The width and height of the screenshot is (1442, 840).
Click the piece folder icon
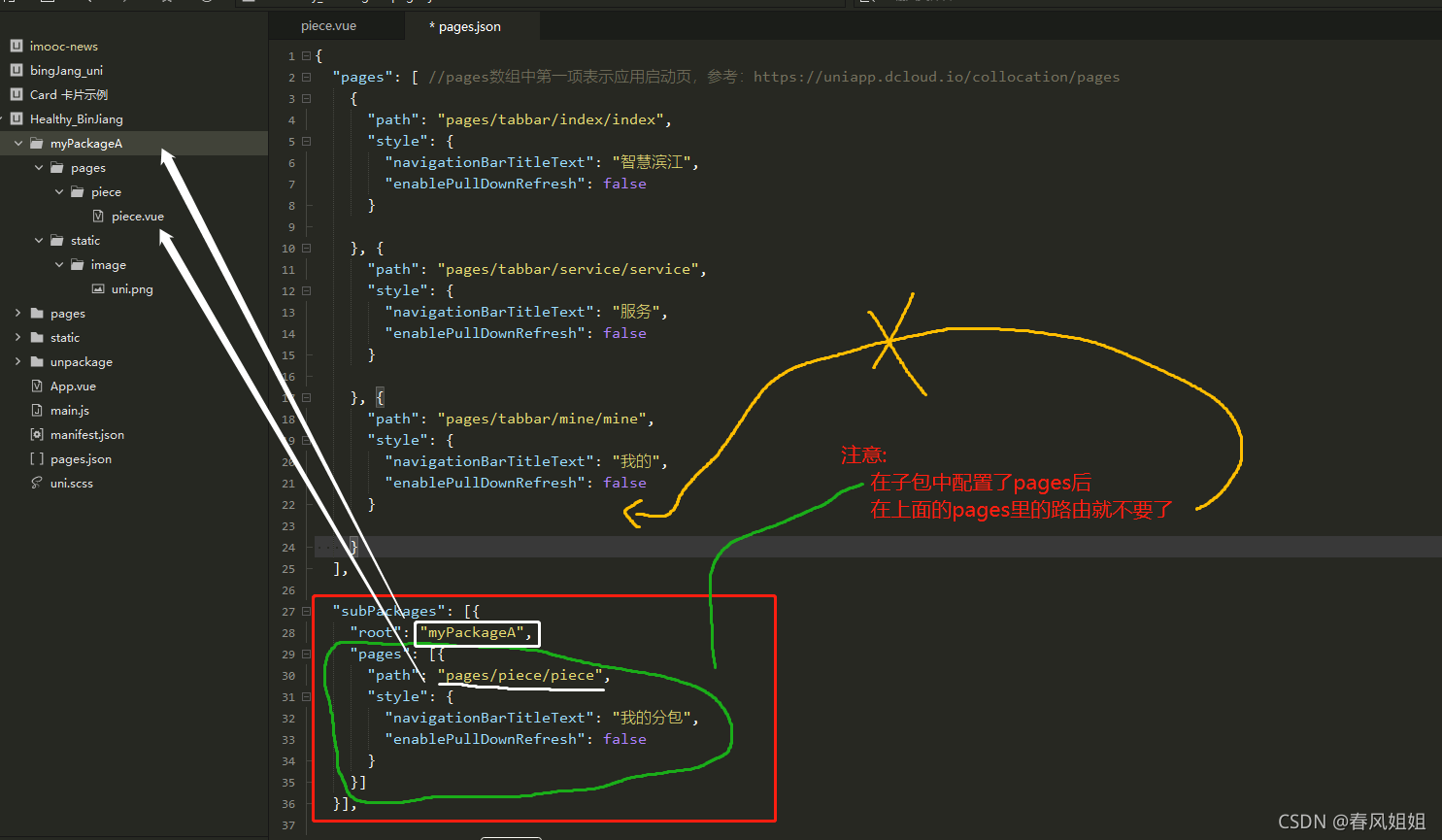[78, 192]
